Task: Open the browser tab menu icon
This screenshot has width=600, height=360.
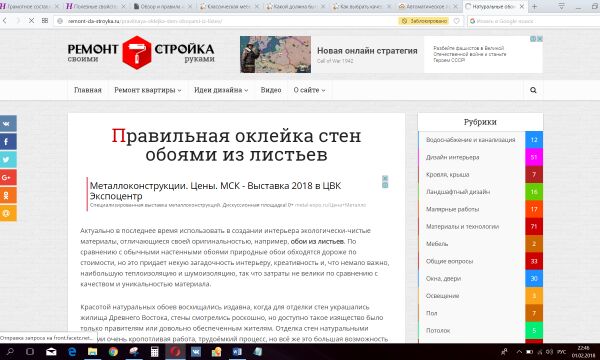Action: point(561,6)
